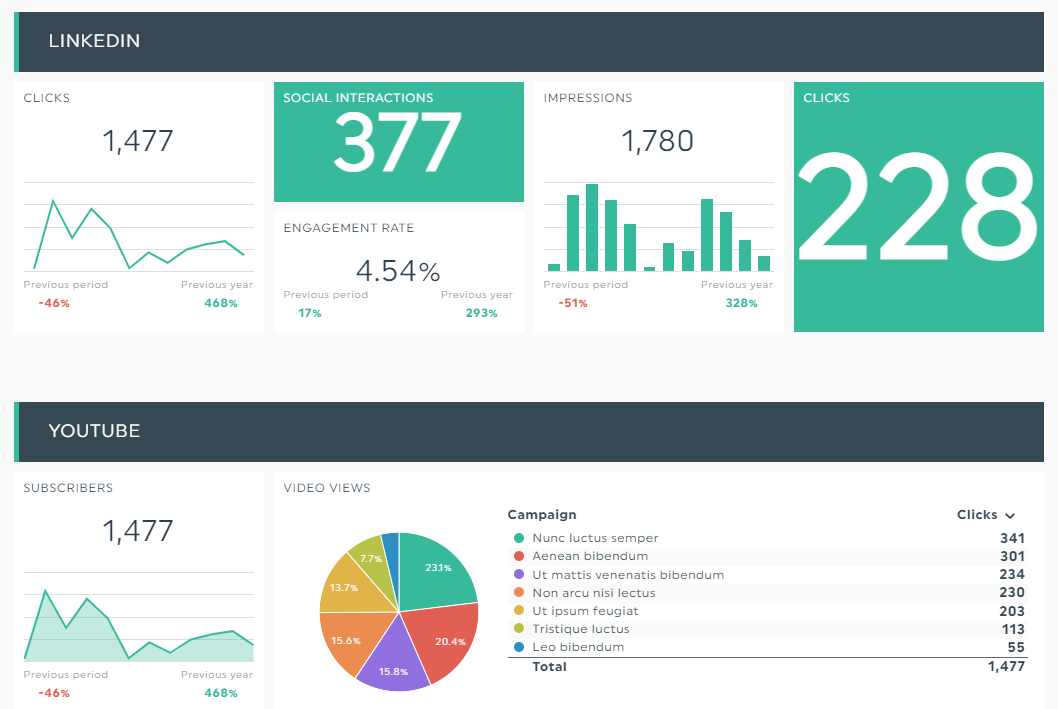Click the blue legend dot for Leo bibendum
Image resolution: width=1058 pixels, height=709 pixels.
click(519, 647)
